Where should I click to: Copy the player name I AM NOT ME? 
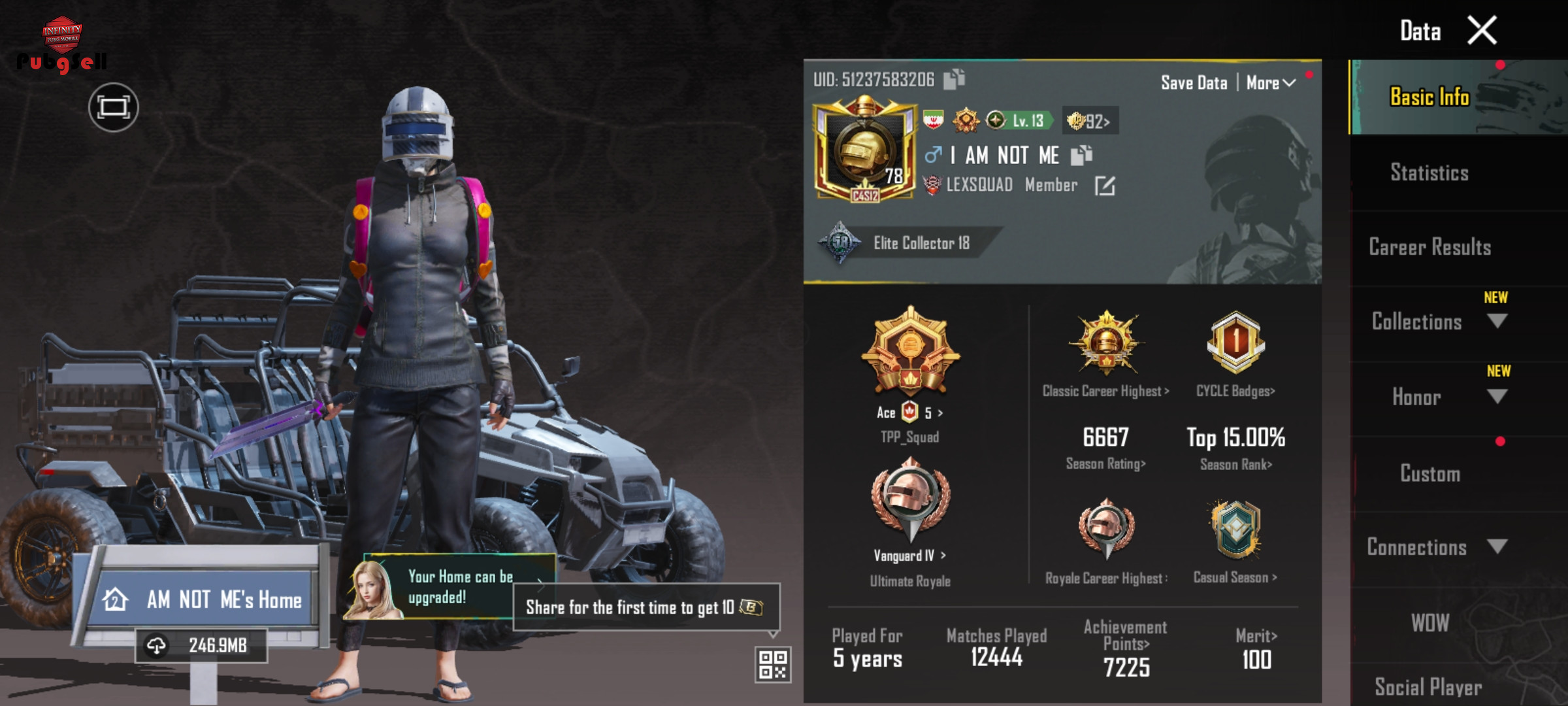click(1081, 155)
